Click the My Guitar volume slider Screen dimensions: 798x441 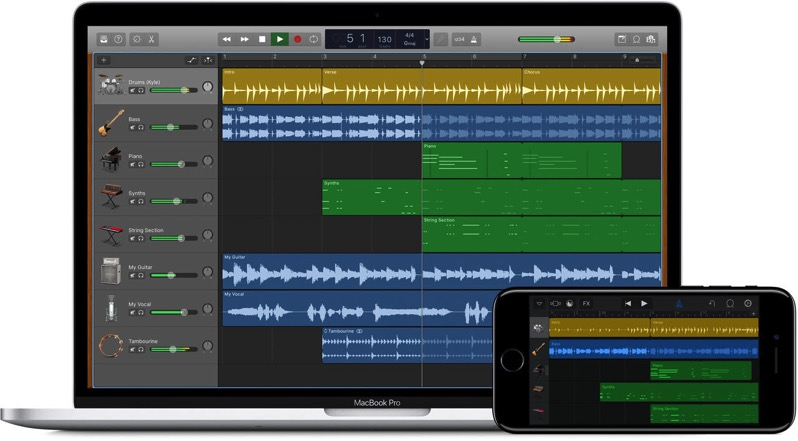coord(172,275)
